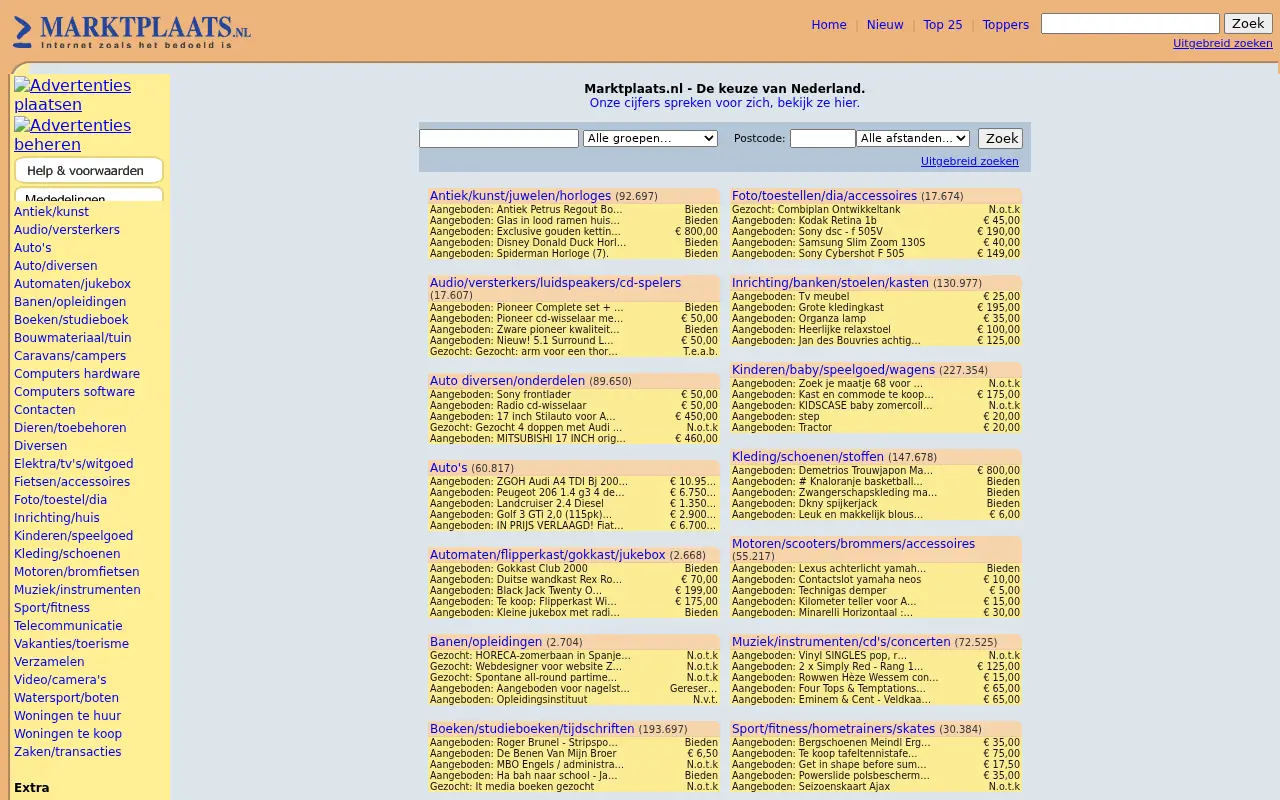Open Telecommunicatie in the sidebar
The width and height of the screenshot is (1280, 800).
click(x=68, y=626)
